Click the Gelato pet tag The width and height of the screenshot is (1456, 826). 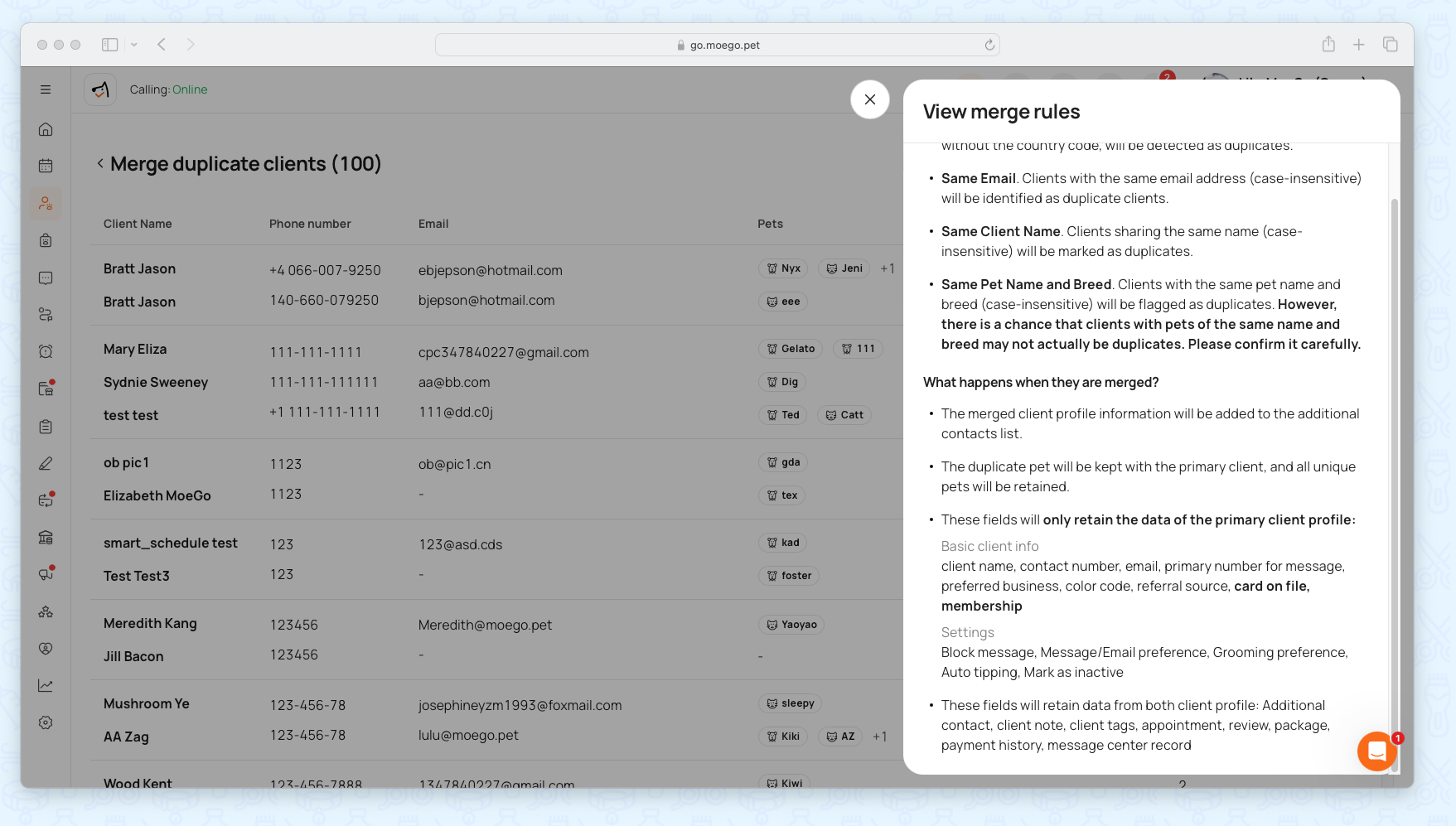791,349
